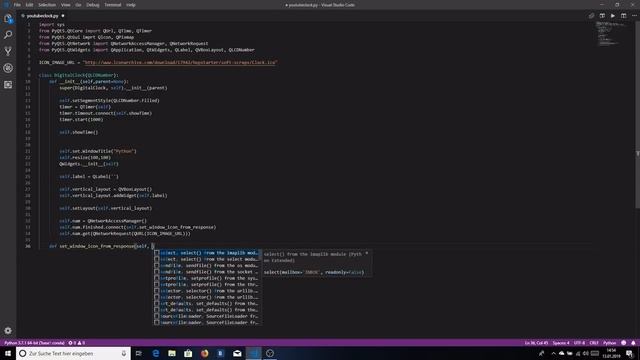The width and height of the screenshot is (640, 360).
Task: Pick select() from imaplib module suggestion
Action: pyautogui.click(x=207, y=253)
